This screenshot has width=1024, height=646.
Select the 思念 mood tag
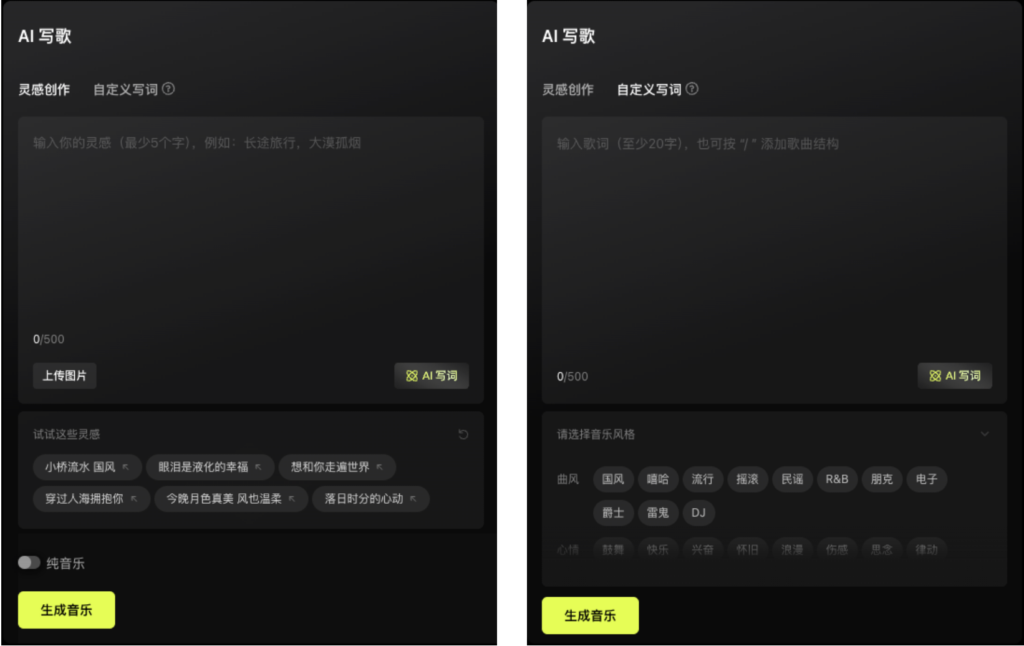[882, 549]
